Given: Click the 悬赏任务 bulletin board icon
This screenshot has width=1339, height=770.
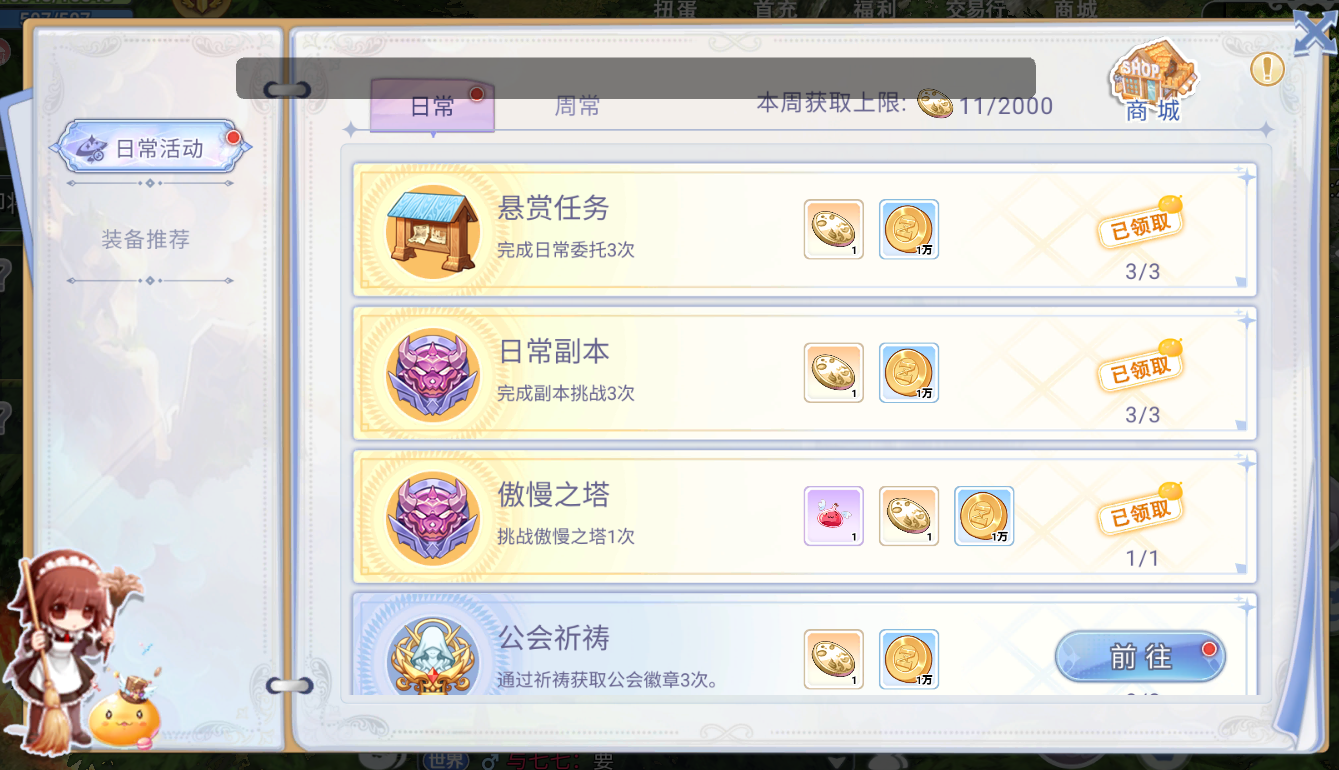Looking at the screenshot, I should pos(433,231).
